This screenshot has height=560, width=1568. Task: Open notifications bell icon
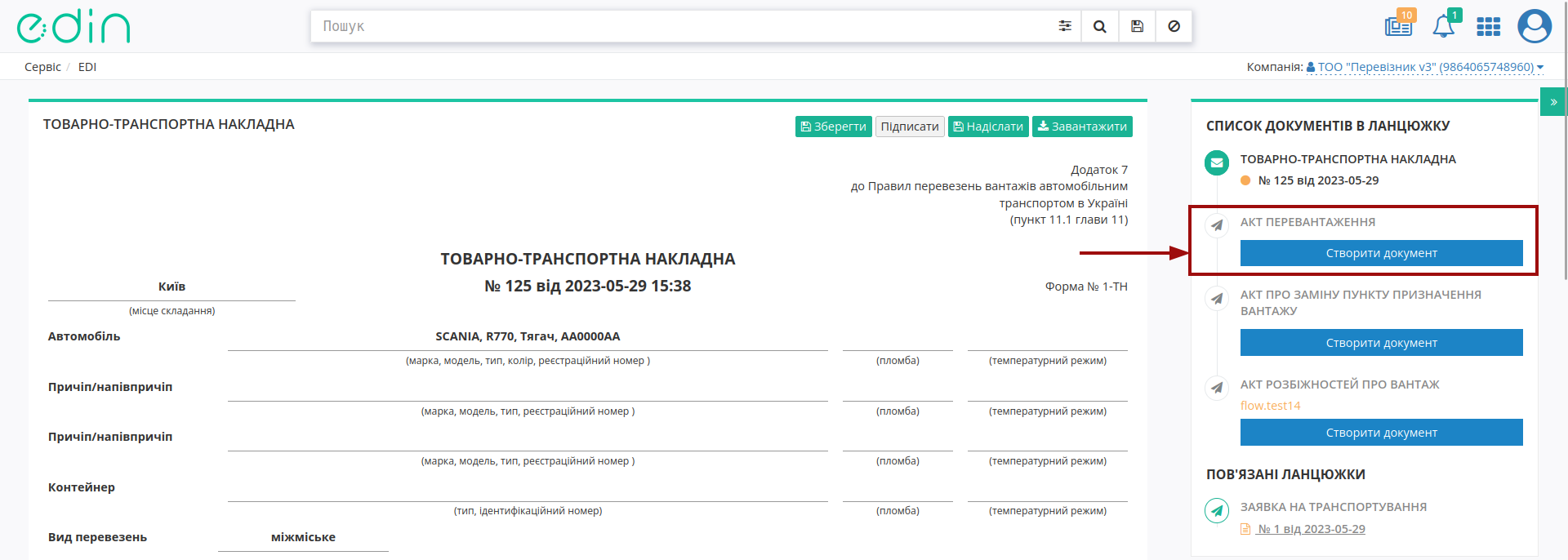coord(1444,25)
